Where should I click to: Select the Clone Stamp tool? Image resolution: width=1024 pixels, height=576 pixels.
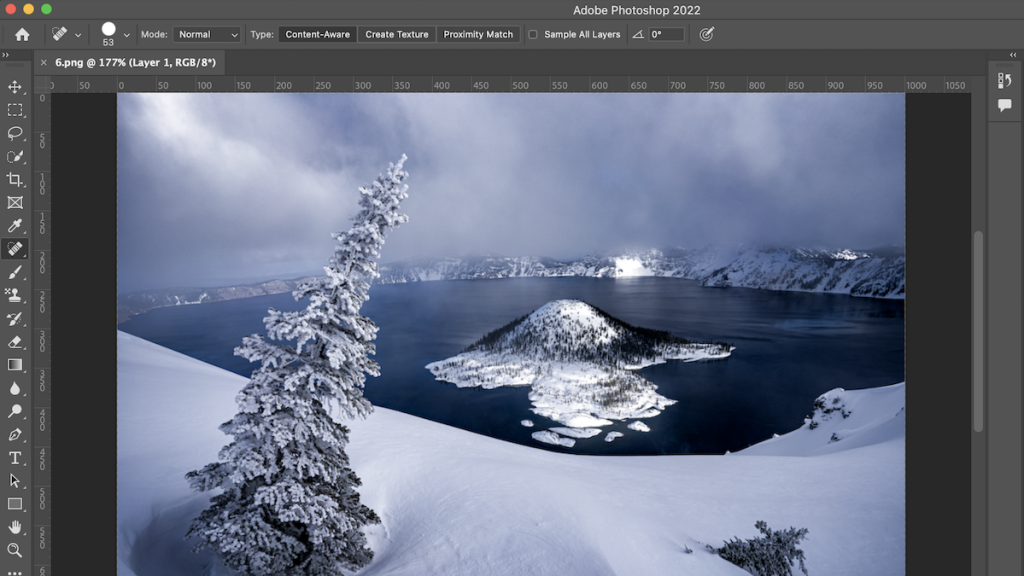[15, 295]
